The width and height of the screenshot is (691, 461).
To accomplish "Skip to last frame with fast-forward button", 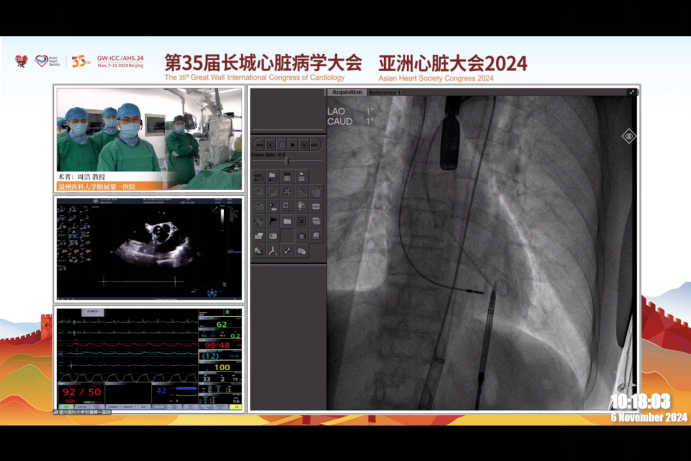I will coord(314,144).
